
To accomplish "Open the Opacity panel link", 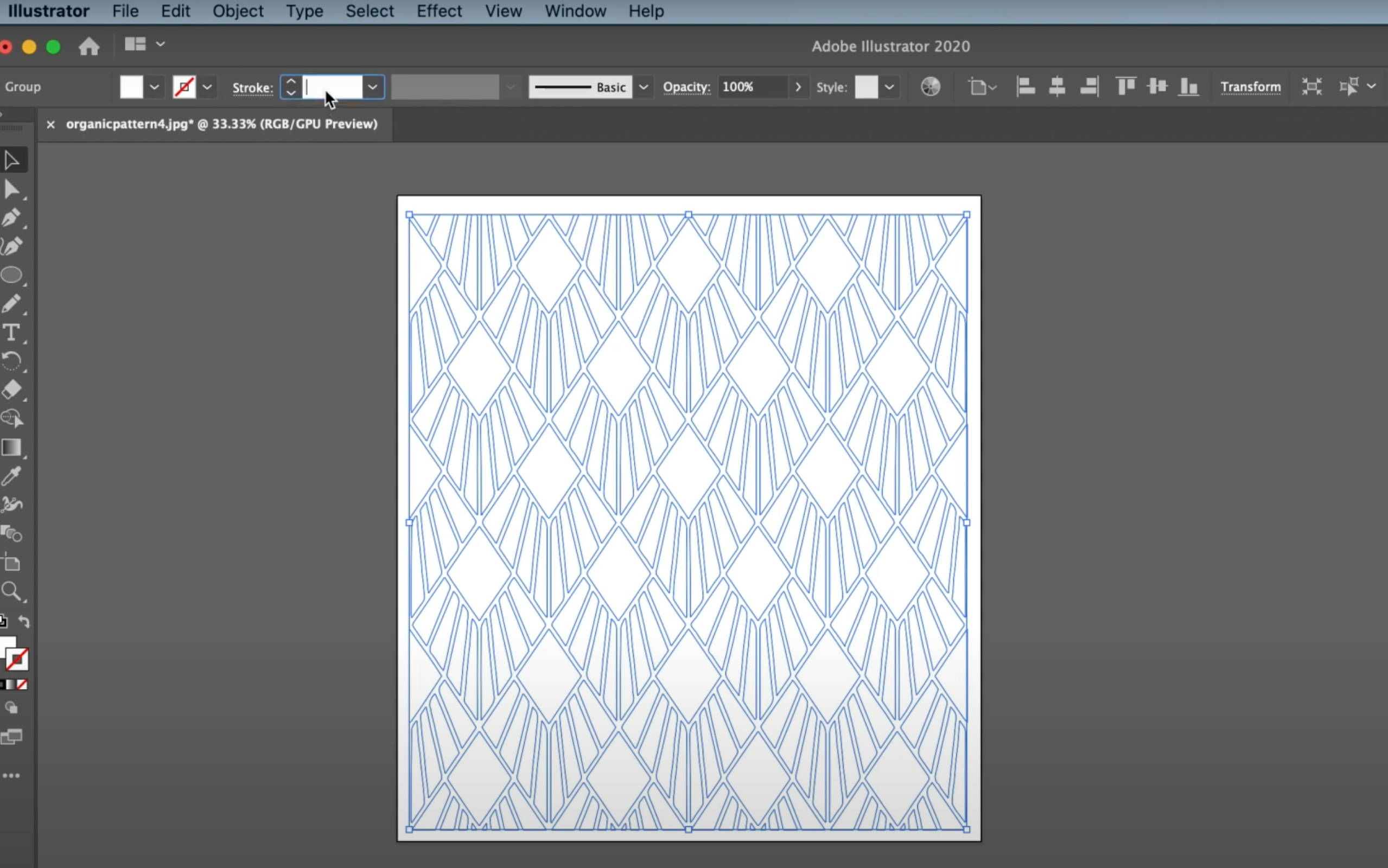I will [x=686, y=87].
